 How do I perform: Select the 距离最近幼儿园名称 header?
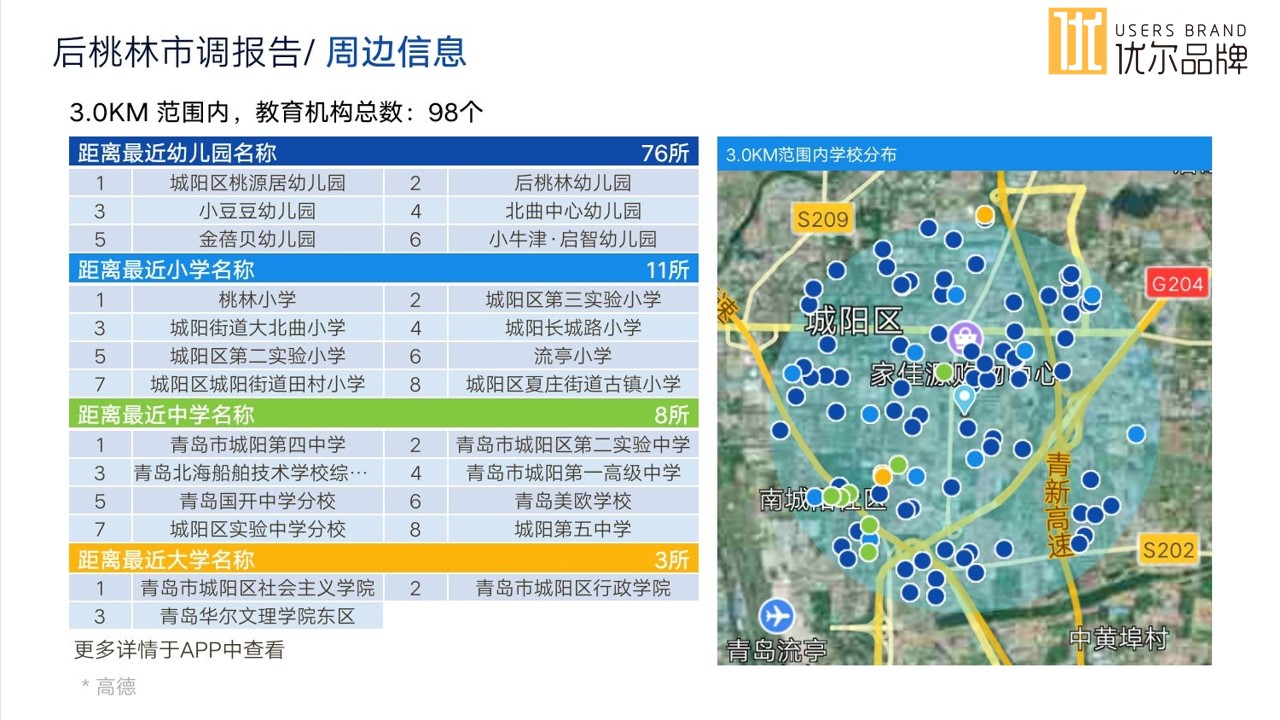pyautogui.click(x=384, y=152)
